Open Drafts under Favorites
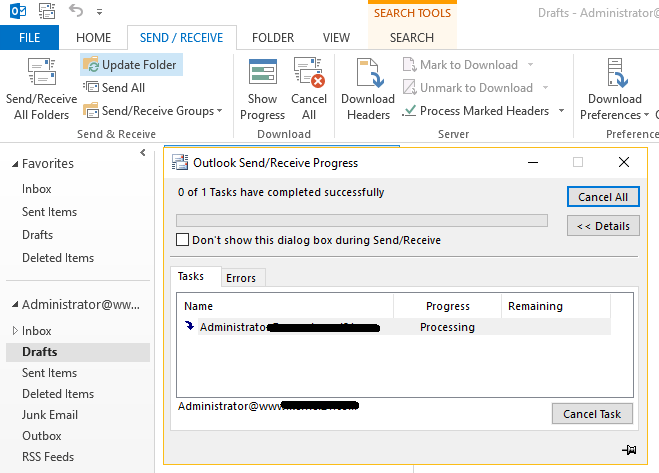Viewport: 659px width, 473px height. click(37, 235)
